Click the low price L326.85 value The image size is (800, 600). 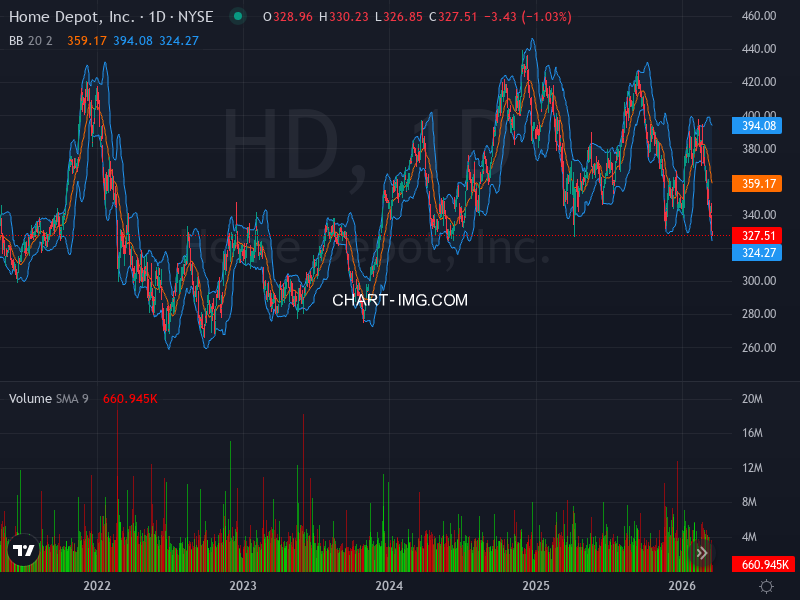[399, 17]
